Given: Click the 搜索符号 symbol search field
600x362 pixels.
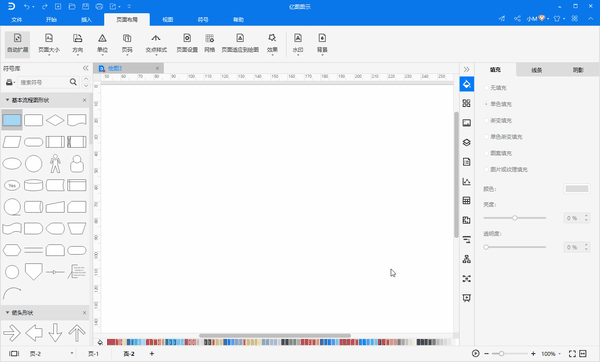Looking at the screenshot, I should click(x=44, y=82).
